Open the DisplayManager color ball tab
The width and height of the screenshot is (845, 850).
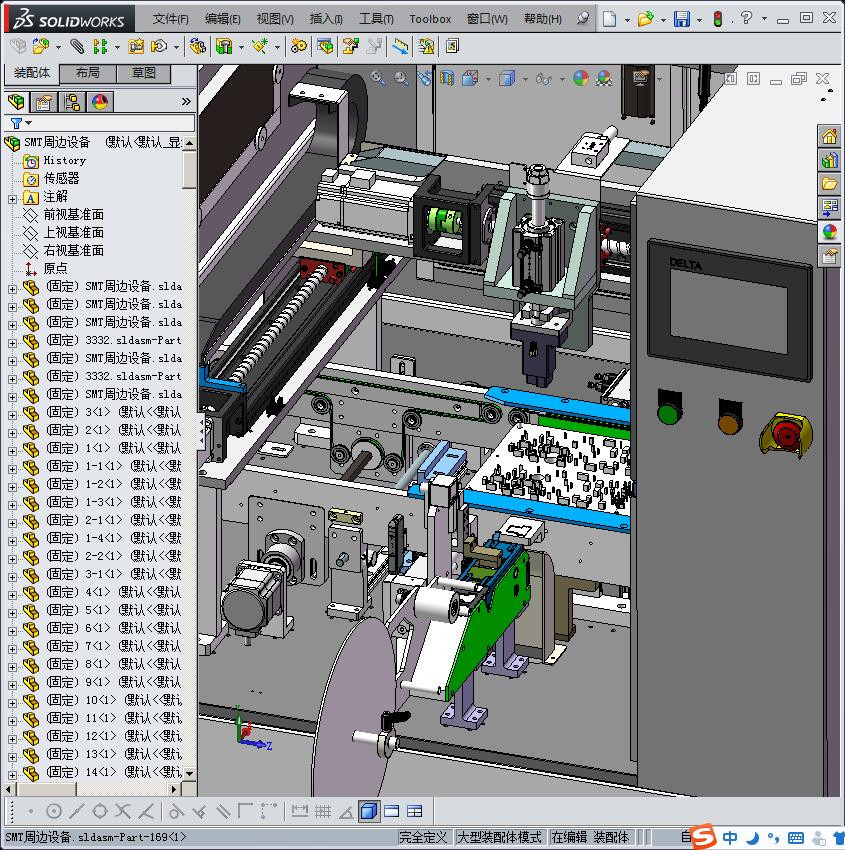pyautogui.click(x=99, y=102)
